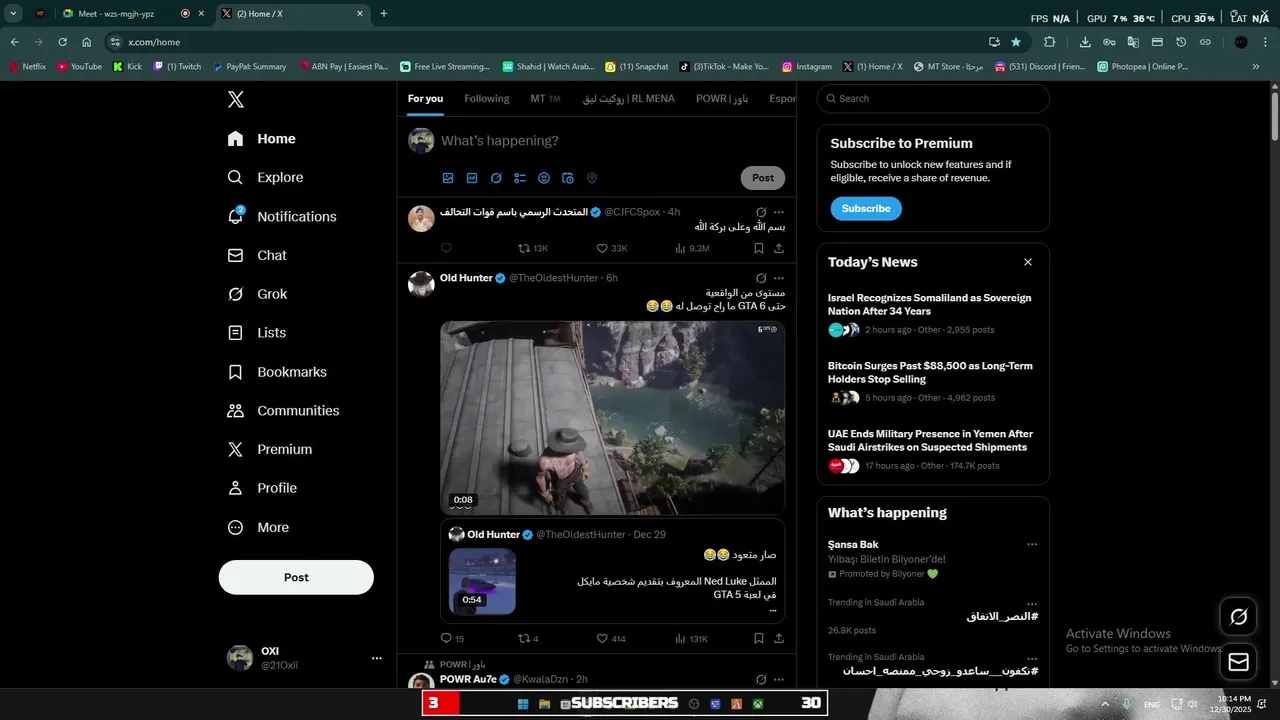Open Bookmarks in the sidebar

pyautogui.click(x=278, y=372)
